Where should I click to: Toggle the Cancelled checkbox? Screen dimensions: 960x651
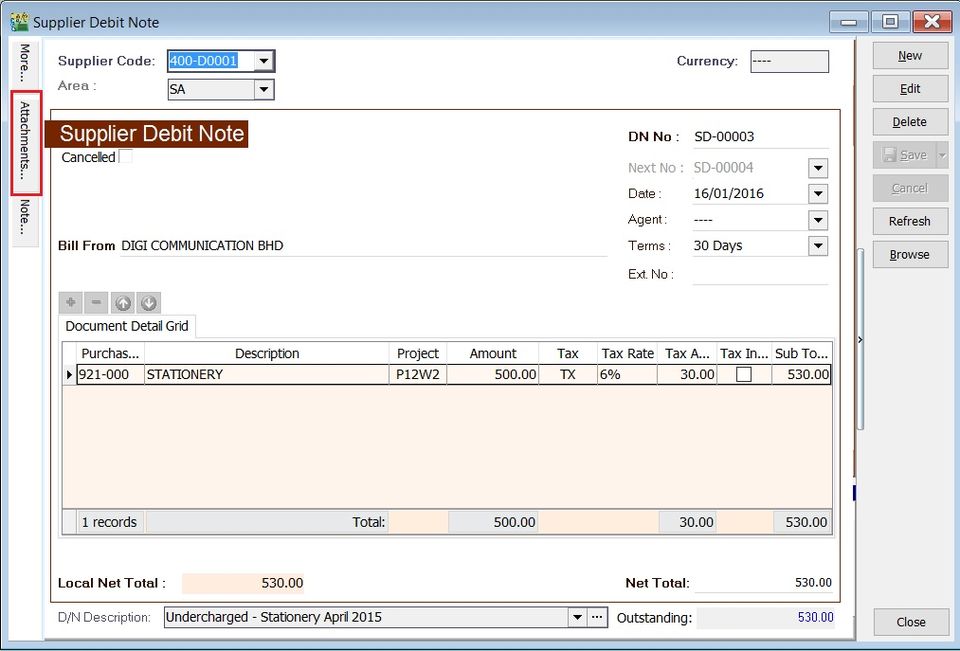pyautogui.click(x=125, y=157)
